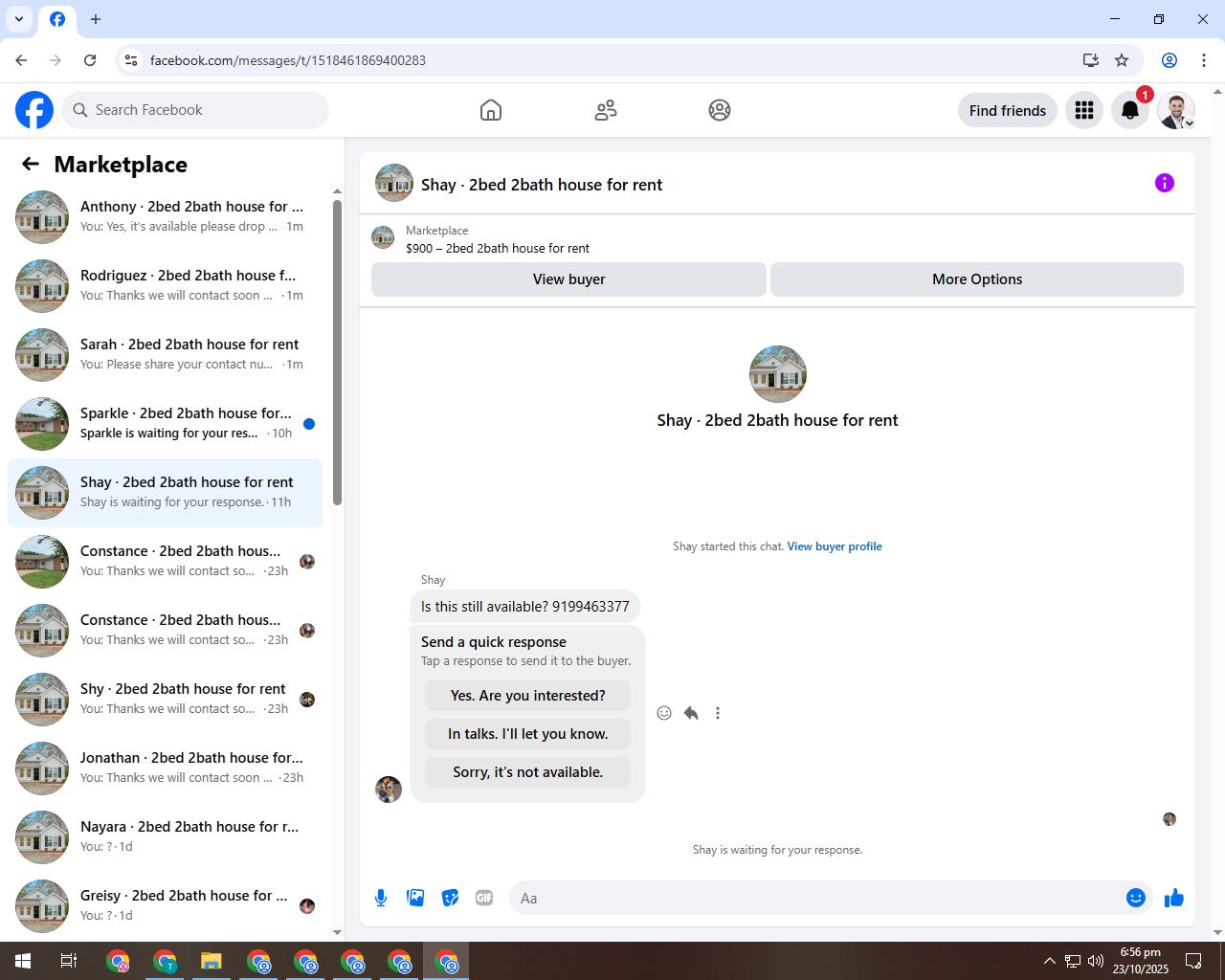Reply to message with arrow icon
Image resolution: width=1225 pixels, height=980 pixels.
click(x=691, y=713)
